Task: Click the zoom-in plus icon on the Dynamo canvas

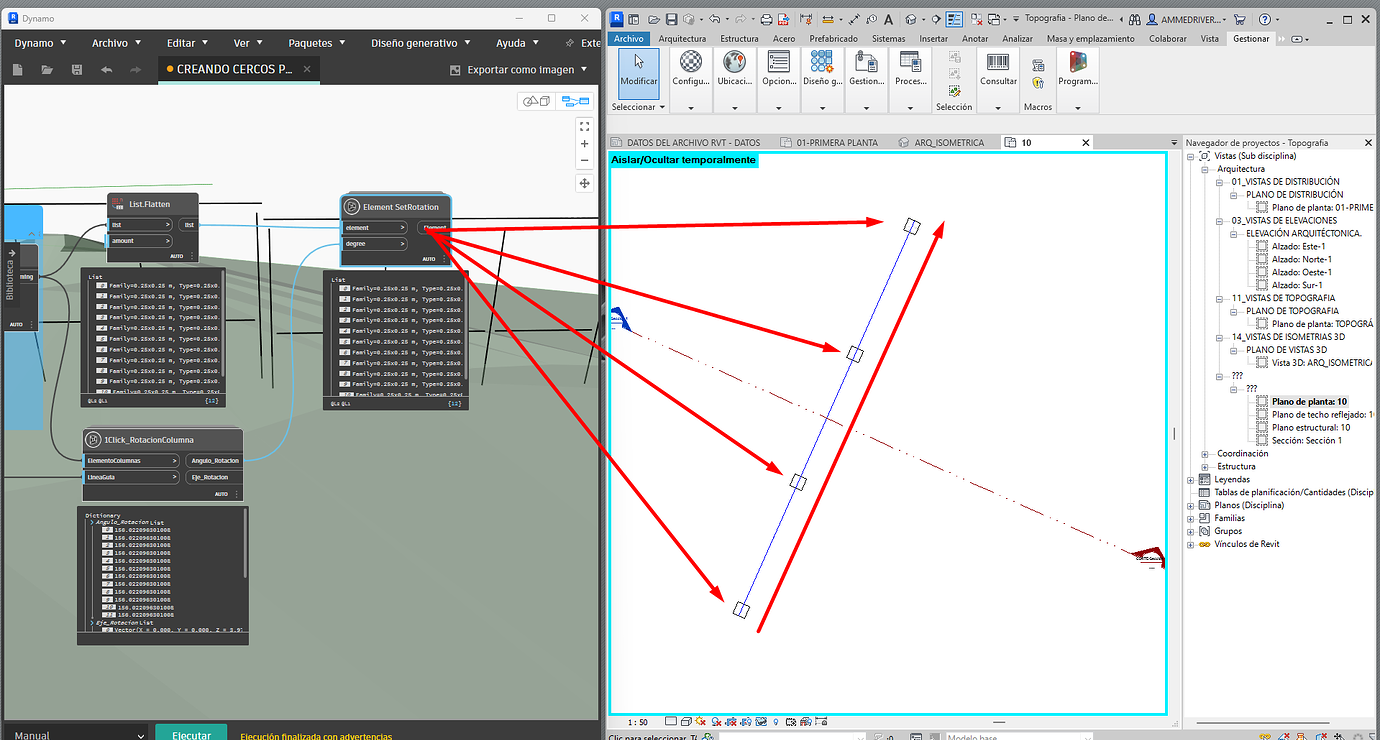Action: [x=584, y=145]
